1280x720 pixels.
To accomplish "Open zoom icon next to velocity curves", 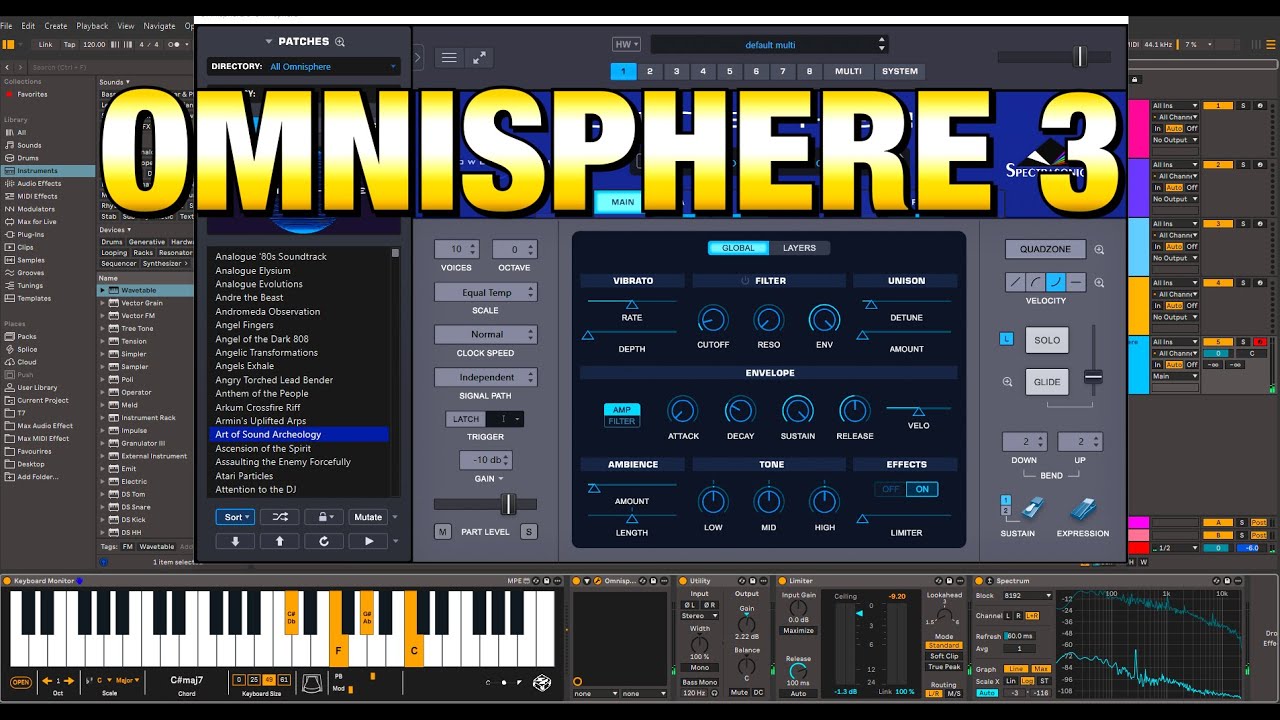I will [1099, 283].
